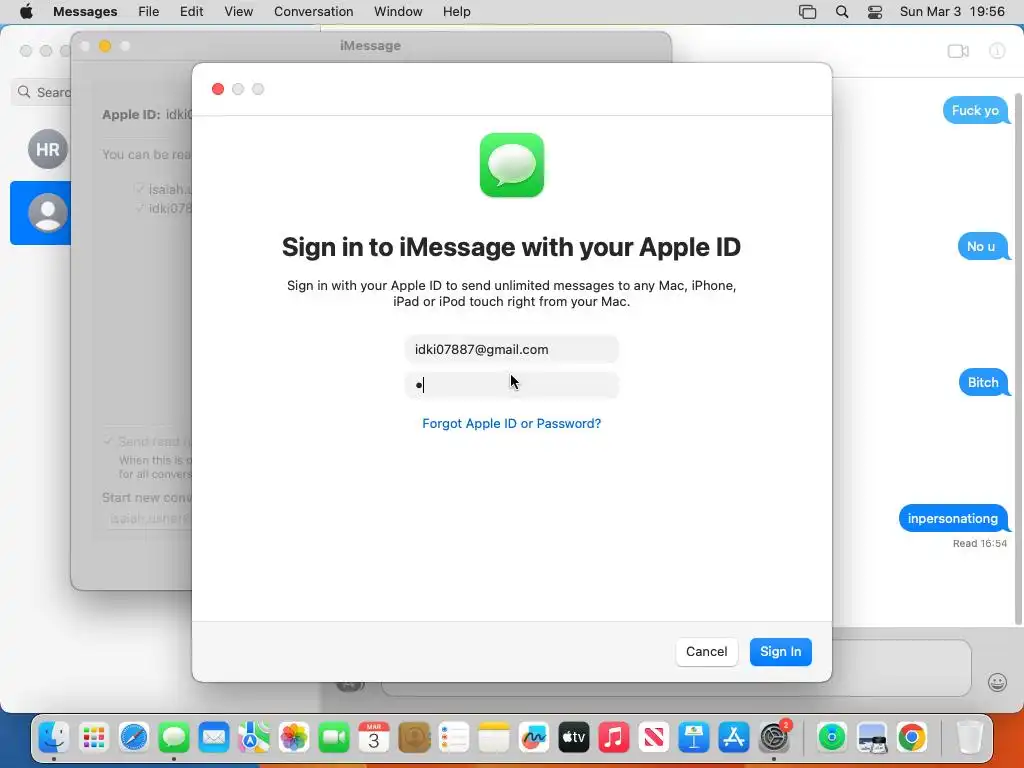This screenshot has height=768, width=1024.
Task: Start a FaceTime video call in Messages
Action: click(x=958, y=51)
